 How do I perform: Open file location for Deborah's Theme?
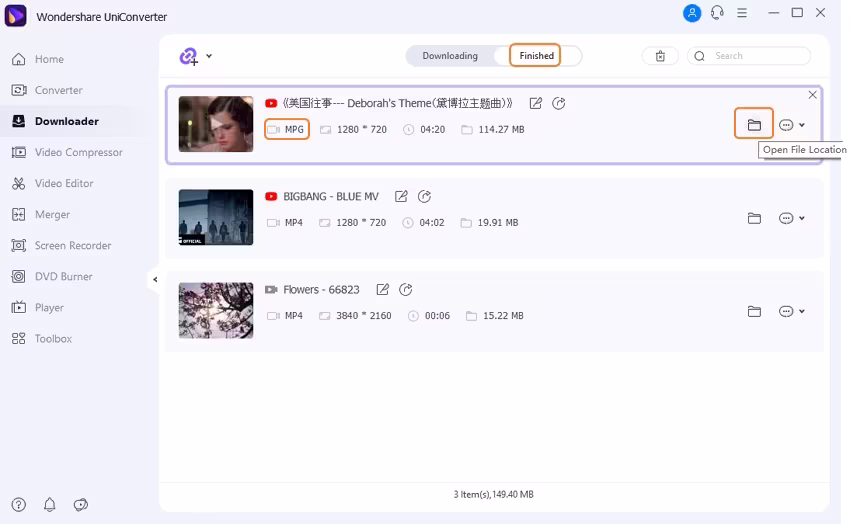click(x=754, y=124)
